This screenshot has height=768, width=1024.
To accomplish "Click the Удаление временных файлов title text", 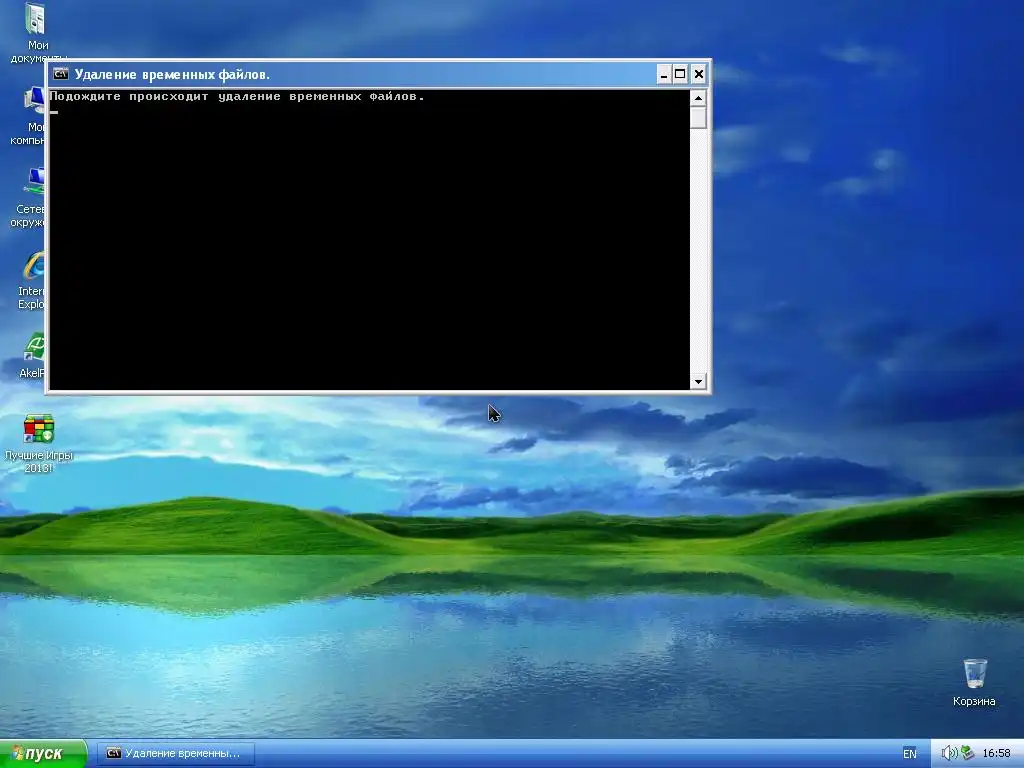I will pyautogui.click(x=172, y=74).
